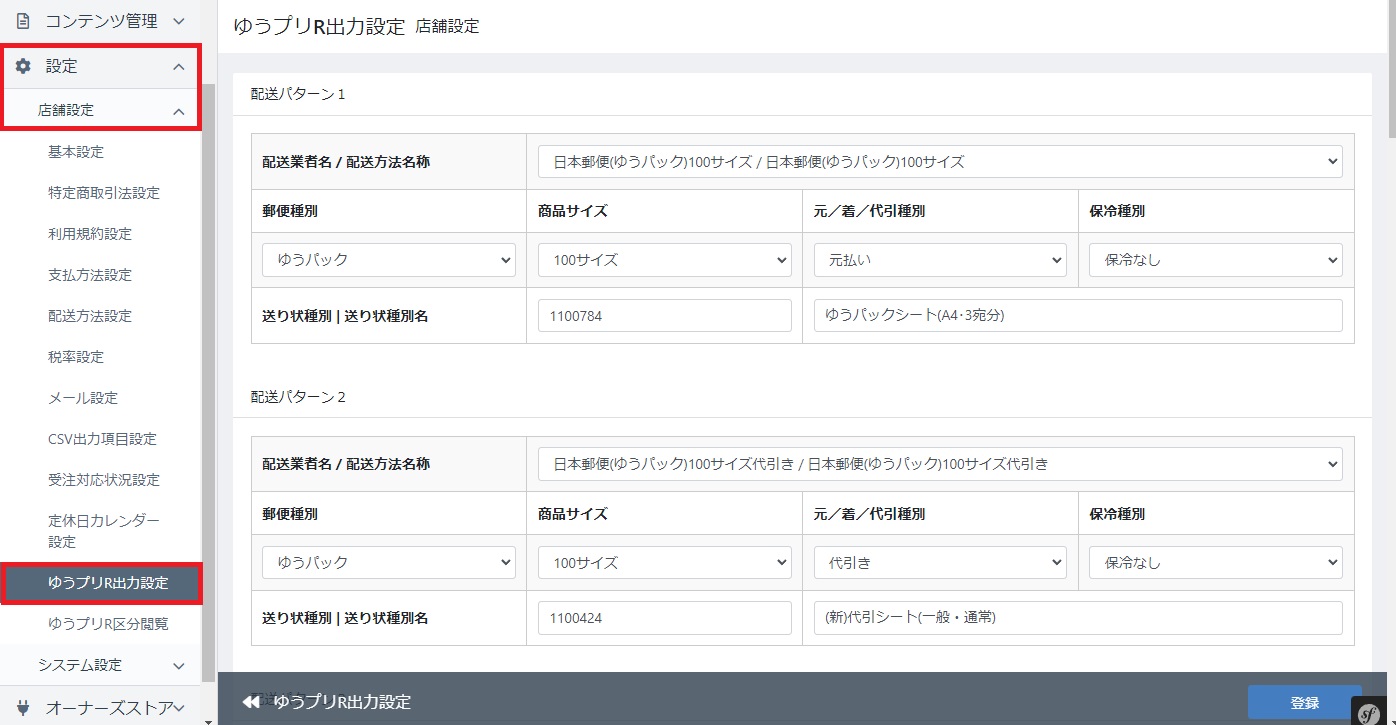This screenshot has height=725, width=1396.
Task: Open 商品サイズ dropdown in 配送パターン1
Action: click(x=665, y=259)
